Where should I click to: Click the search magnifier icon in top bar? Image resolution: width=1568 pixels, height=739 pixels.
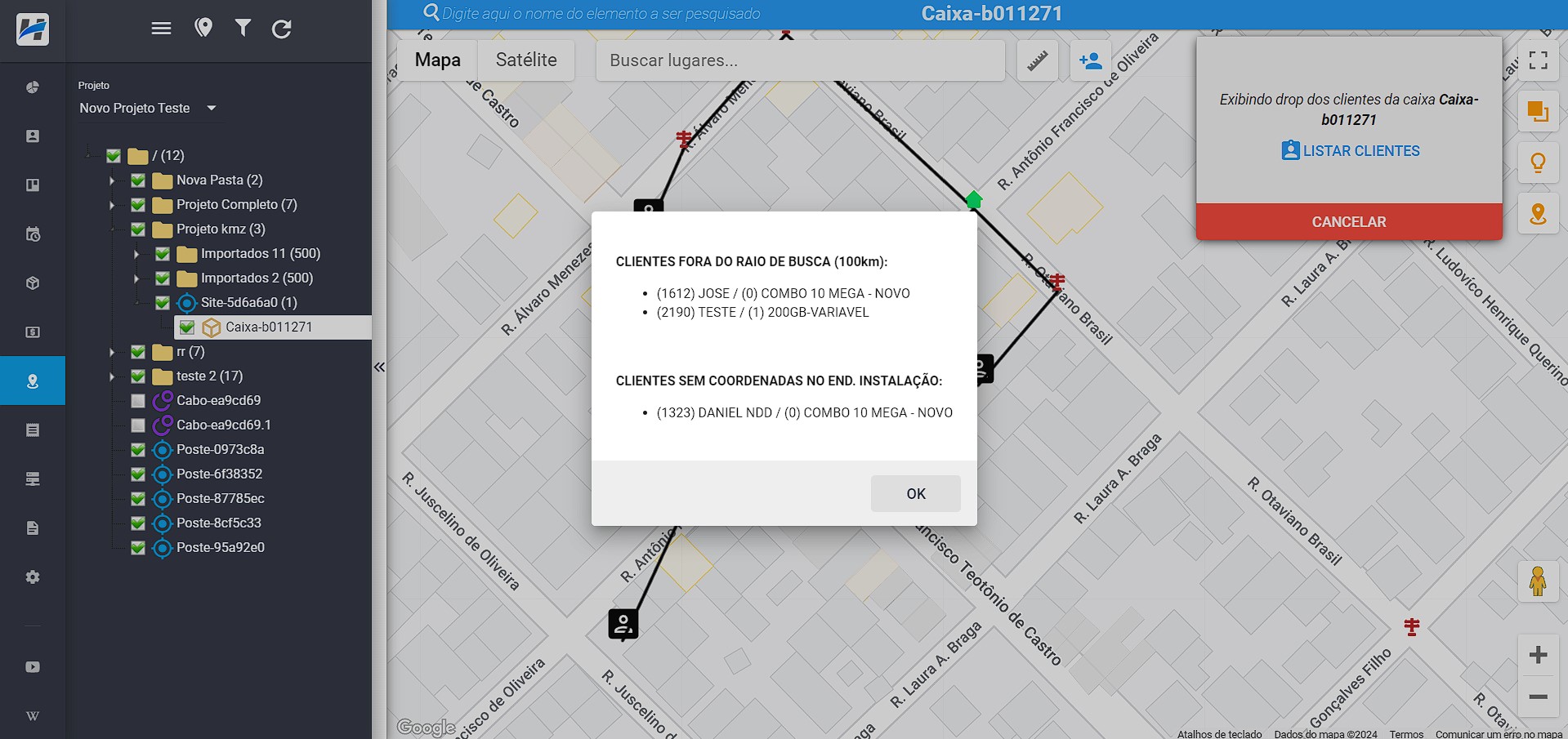click(431, 12)
